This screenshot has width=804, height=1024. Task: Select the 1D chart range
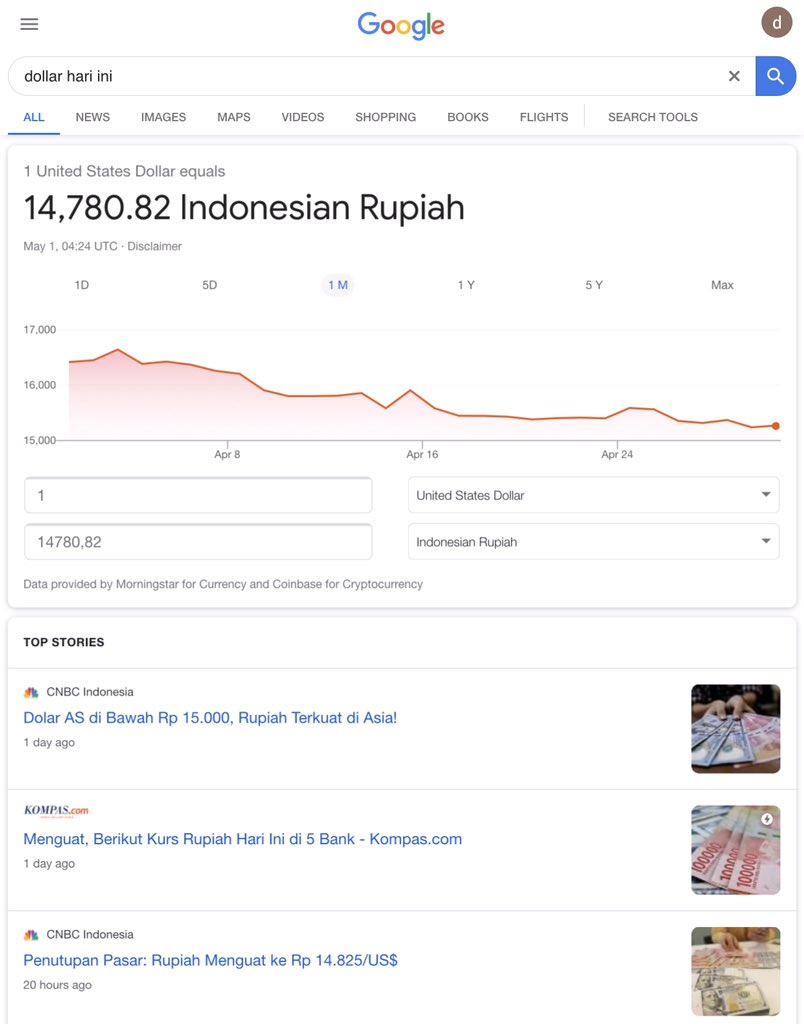(82, 285)
